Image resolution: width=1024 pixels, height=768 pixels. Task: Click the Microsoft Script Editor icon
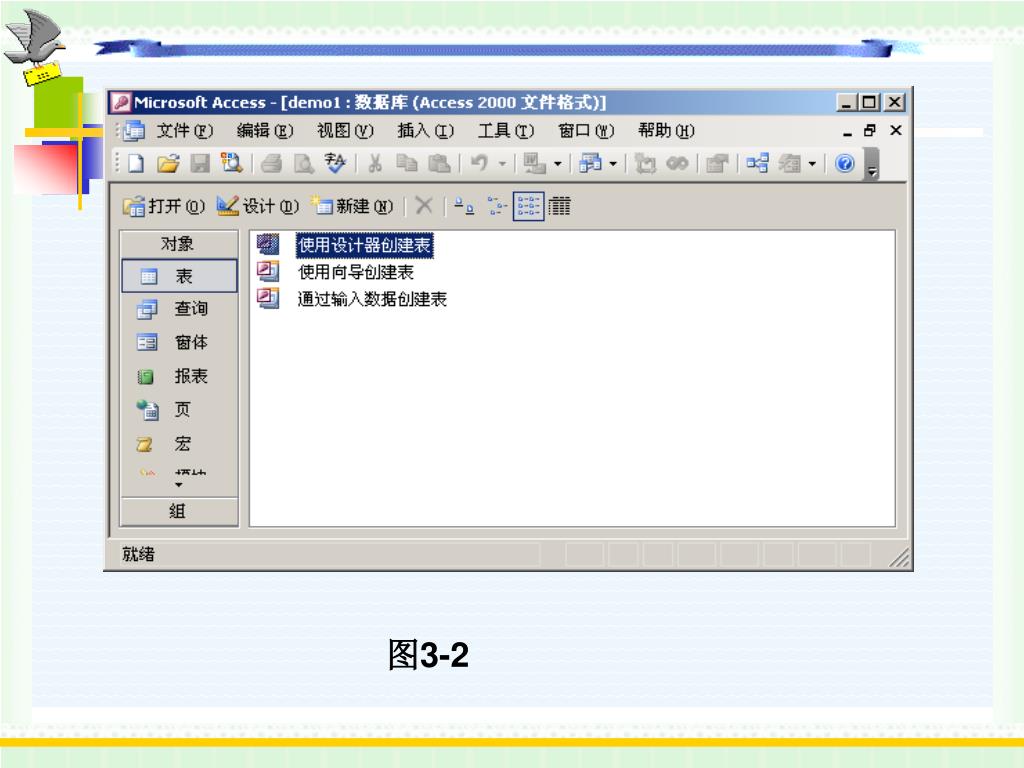click(x=677, y=163)
